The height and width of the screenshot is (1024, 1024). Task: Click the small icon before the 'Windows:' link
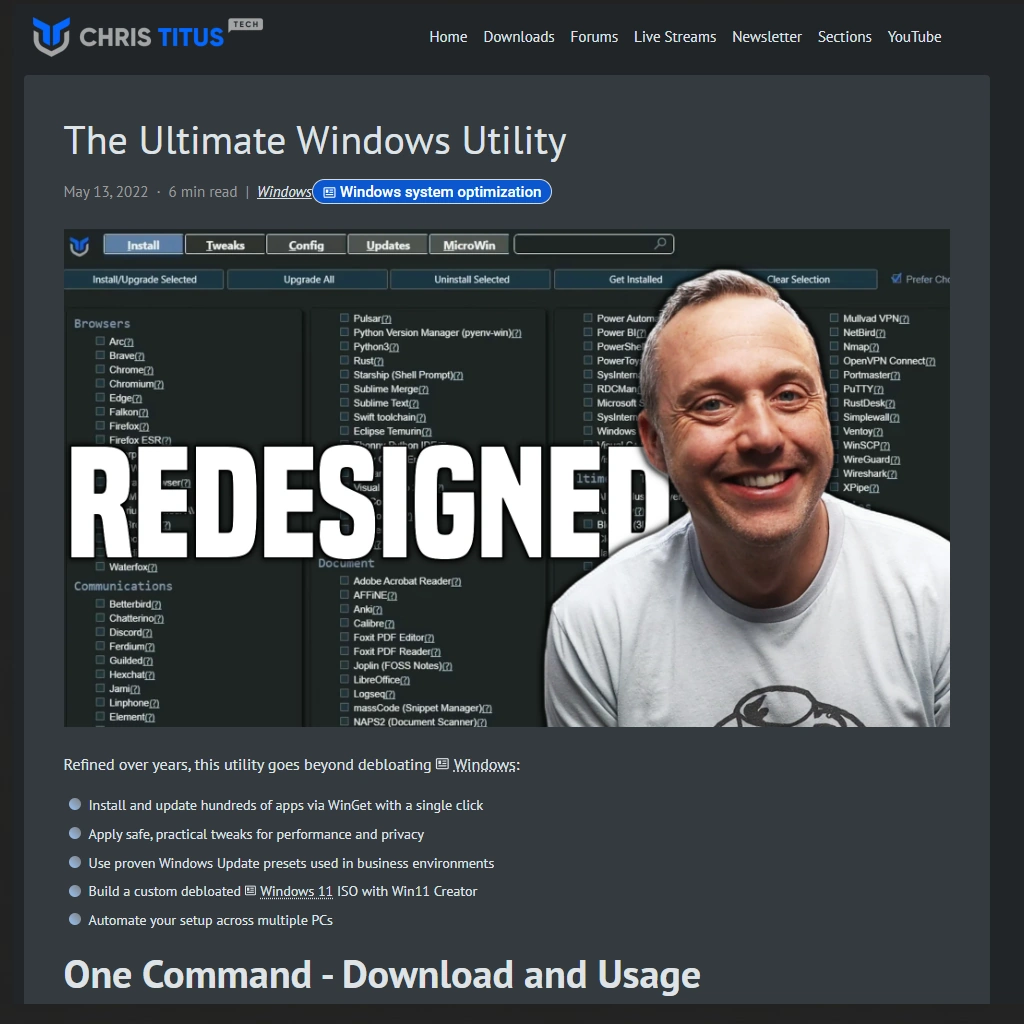click(x=442, y=763)
